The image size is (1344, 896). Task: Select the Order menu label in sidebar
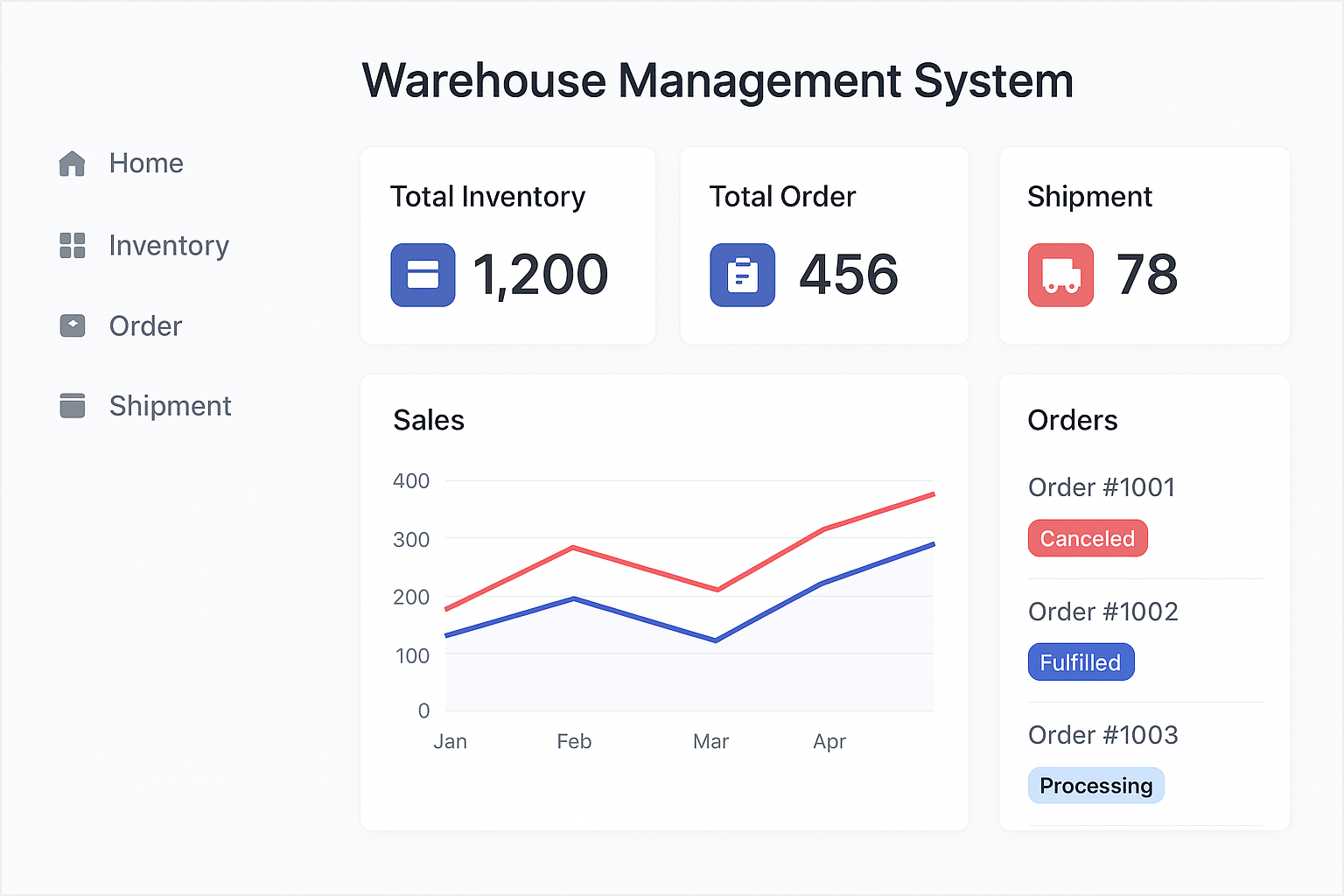(145, 326)
